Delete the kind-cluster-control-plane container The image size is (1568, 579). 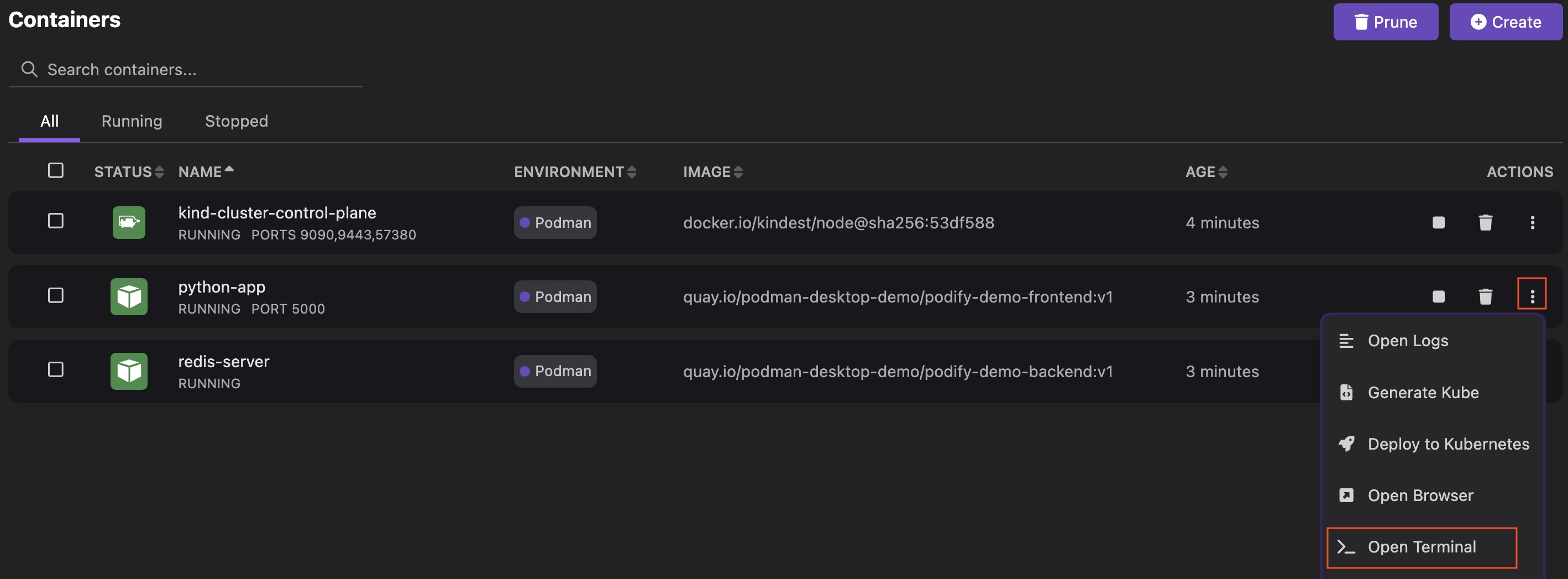point(1485,223)
